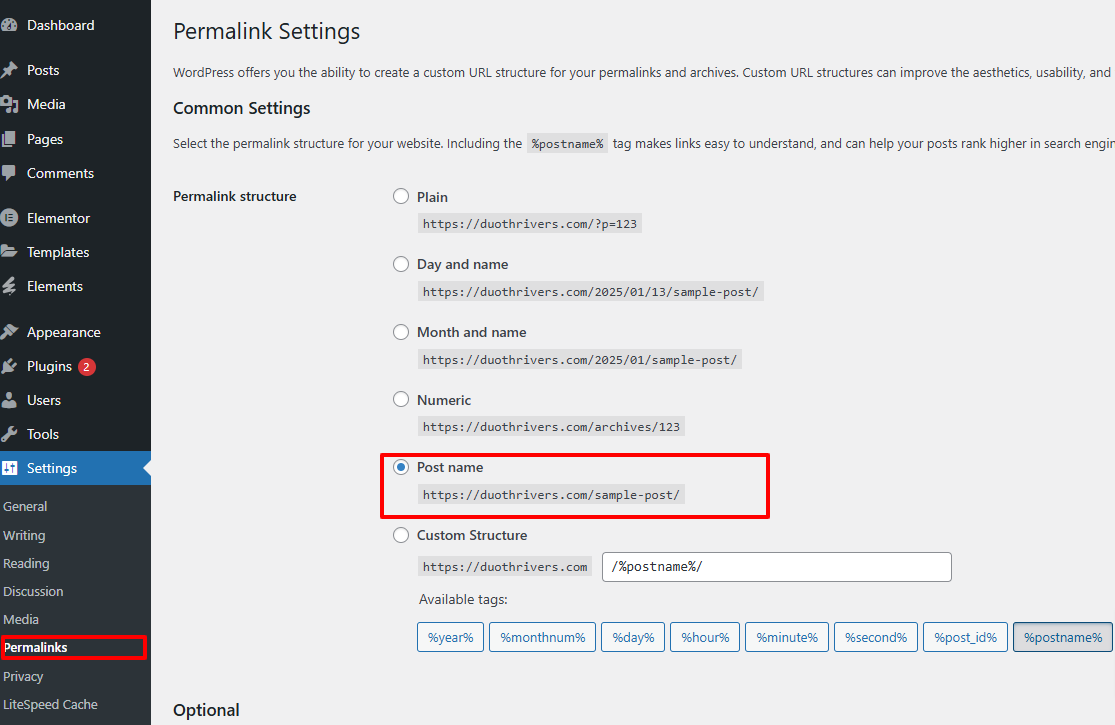Open Discussion settings submenu
Image resolution: width=1115 pixels, height=725 pixels.
pyautogui.click(x=33, y=591)
